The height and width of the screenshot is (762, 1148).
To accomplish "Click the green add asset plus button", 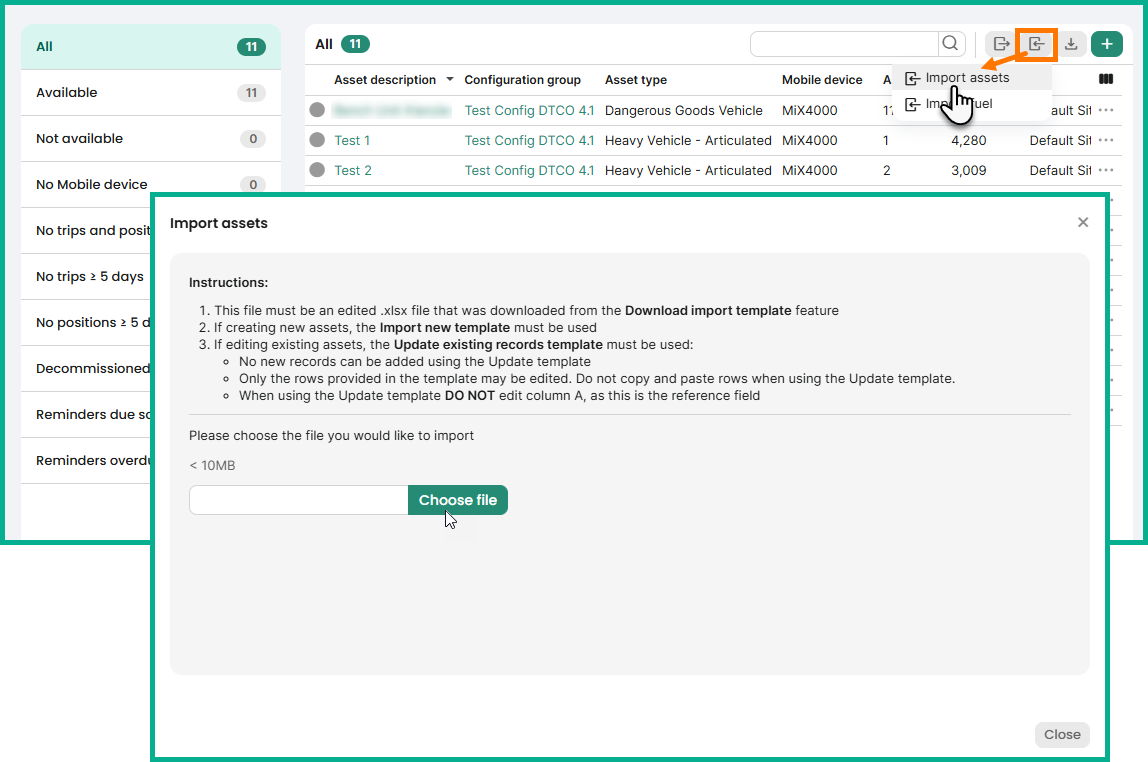I will (1106, 44).
